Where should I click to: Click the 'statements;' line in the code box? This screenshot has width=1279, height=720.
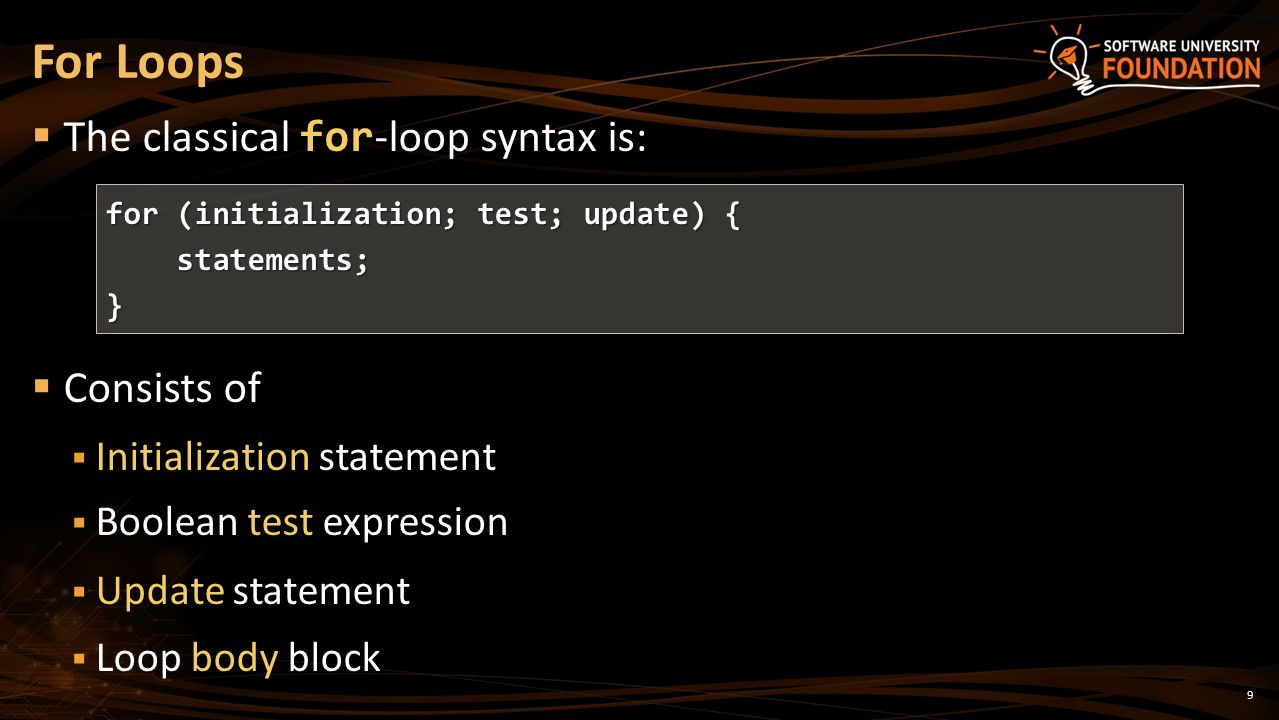[x=273, y=261]
